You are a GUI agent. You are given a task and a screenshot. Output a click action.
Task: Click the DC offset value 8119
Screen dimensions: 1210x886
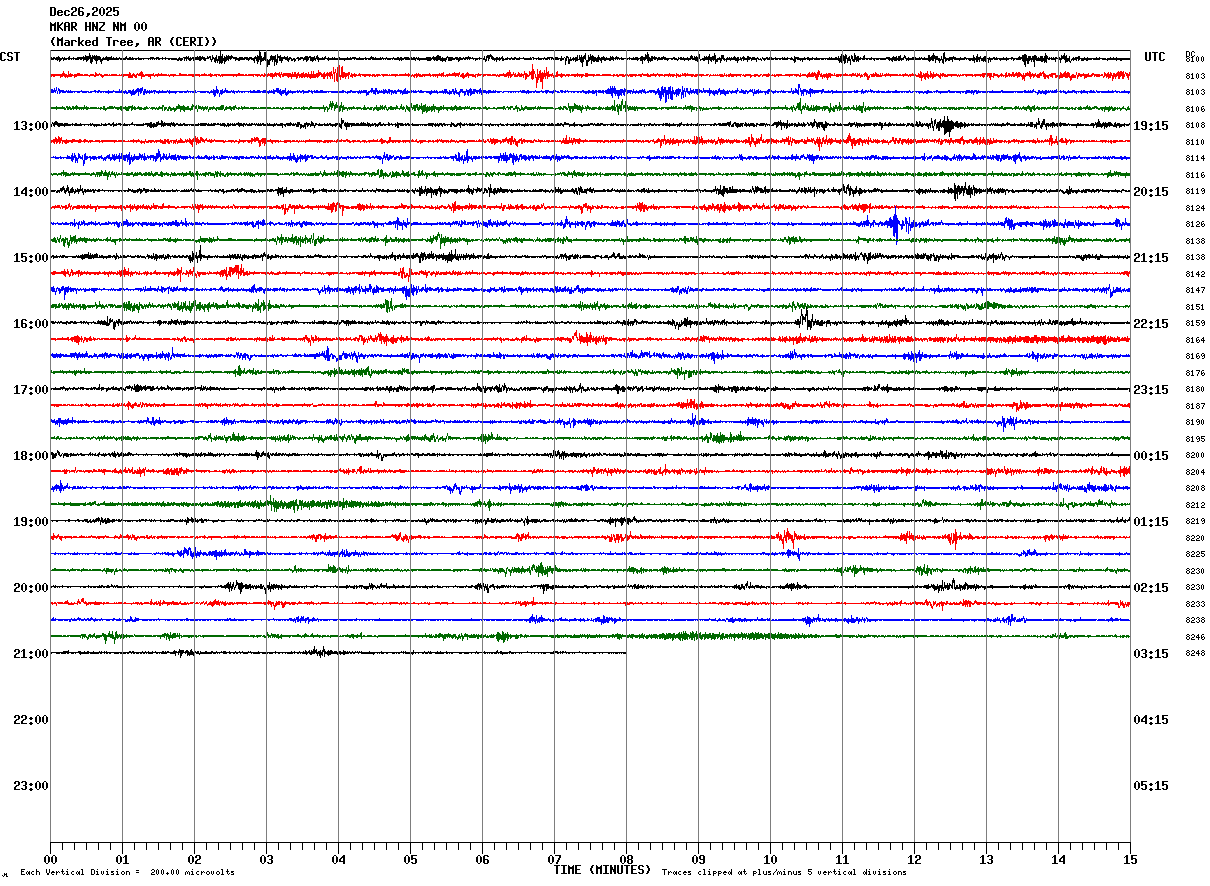(1195, 192)
